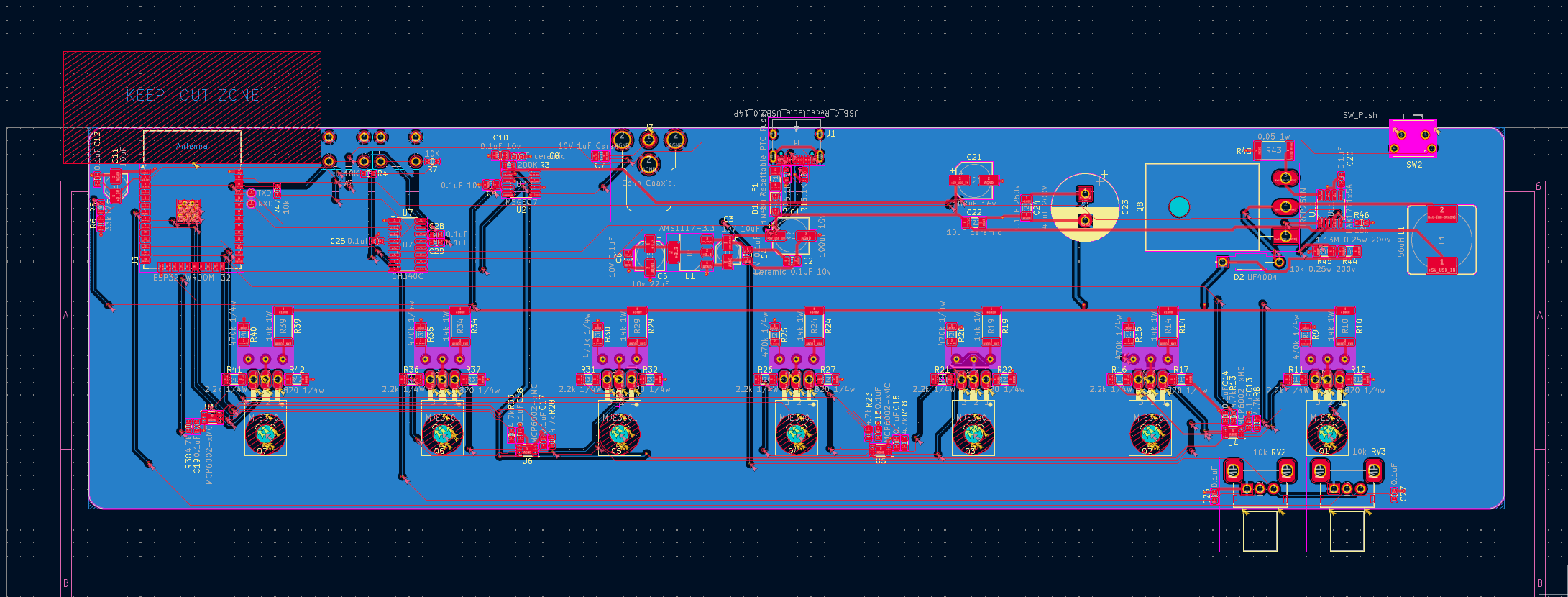Click the RV3 potentiometer footprint

(1347, 480)
